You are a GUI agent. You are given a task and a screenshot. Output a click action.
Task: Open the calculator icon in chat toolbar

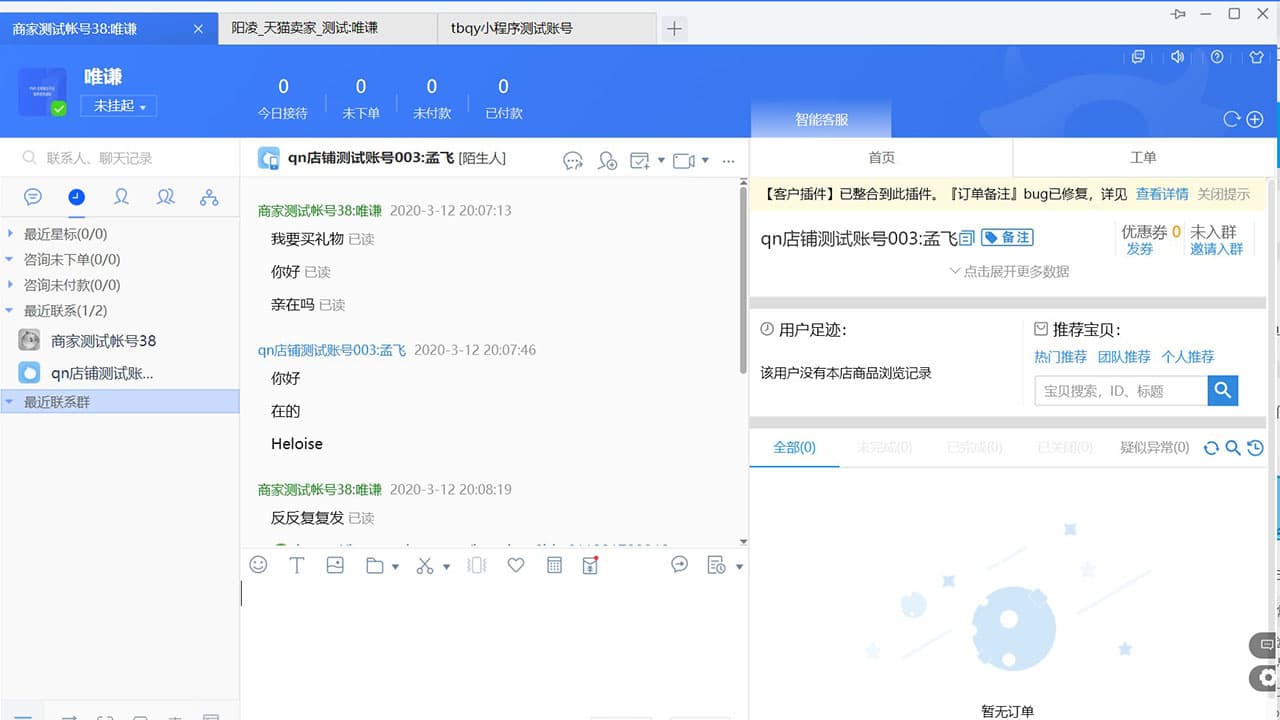[554, 565]
